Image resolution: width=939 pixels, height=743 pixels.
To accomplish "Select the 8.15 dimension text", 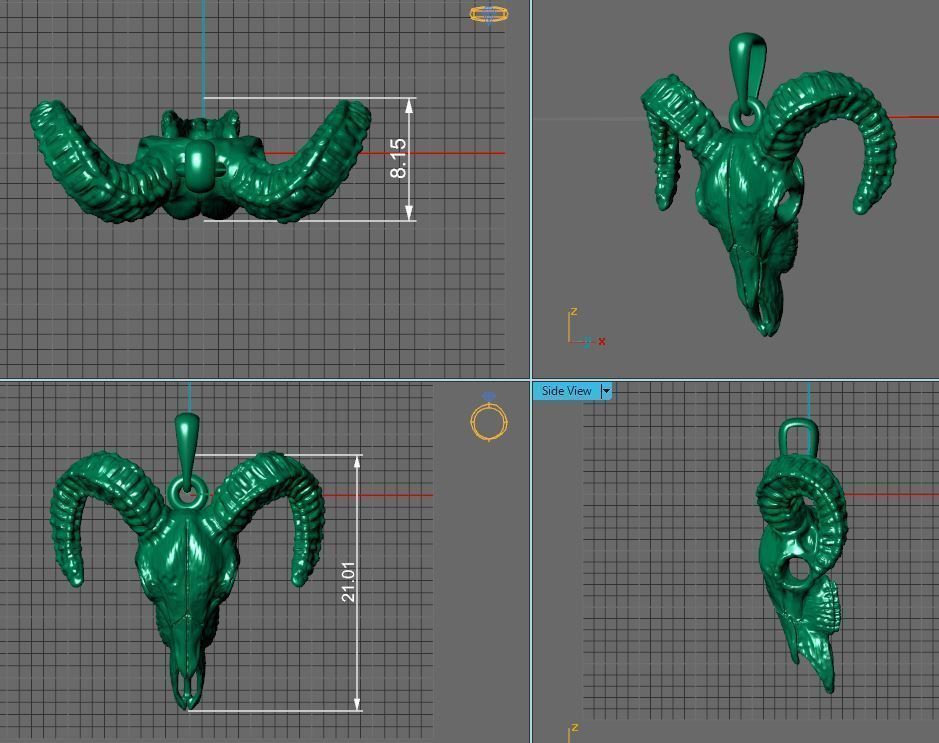I will (x=399, y=159).
